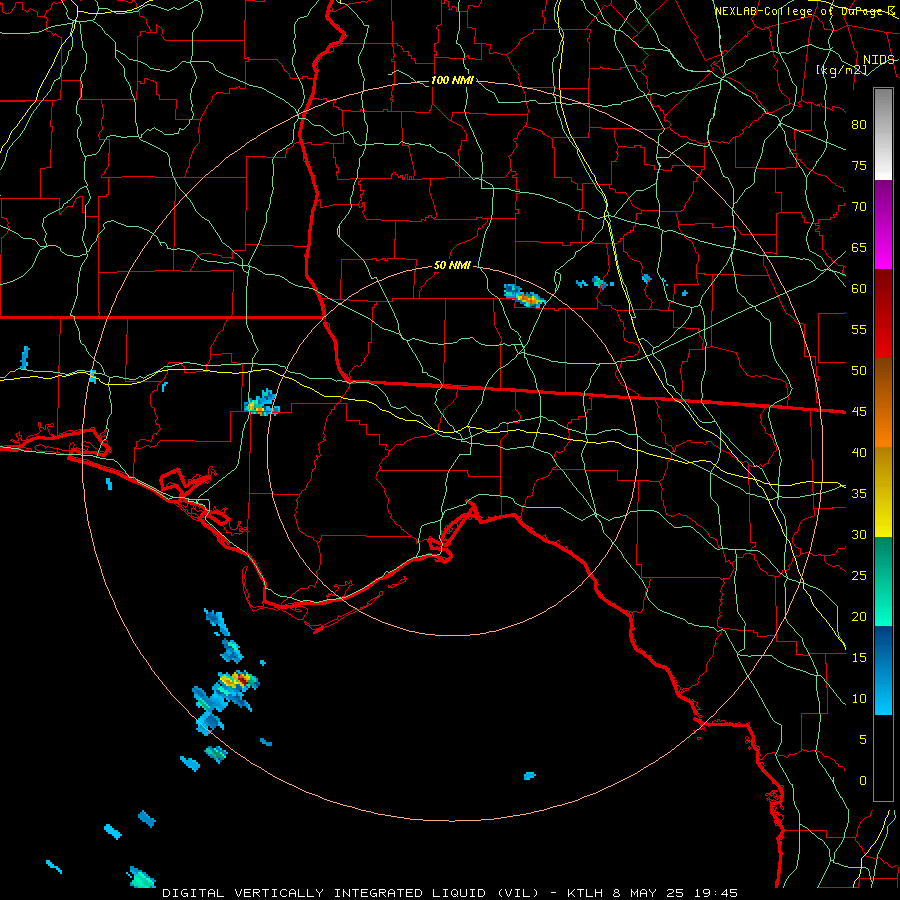Viewport: 900px width, 900px height.
Task: Select the blue segment of the VIL scale
Action: [883, 670]
